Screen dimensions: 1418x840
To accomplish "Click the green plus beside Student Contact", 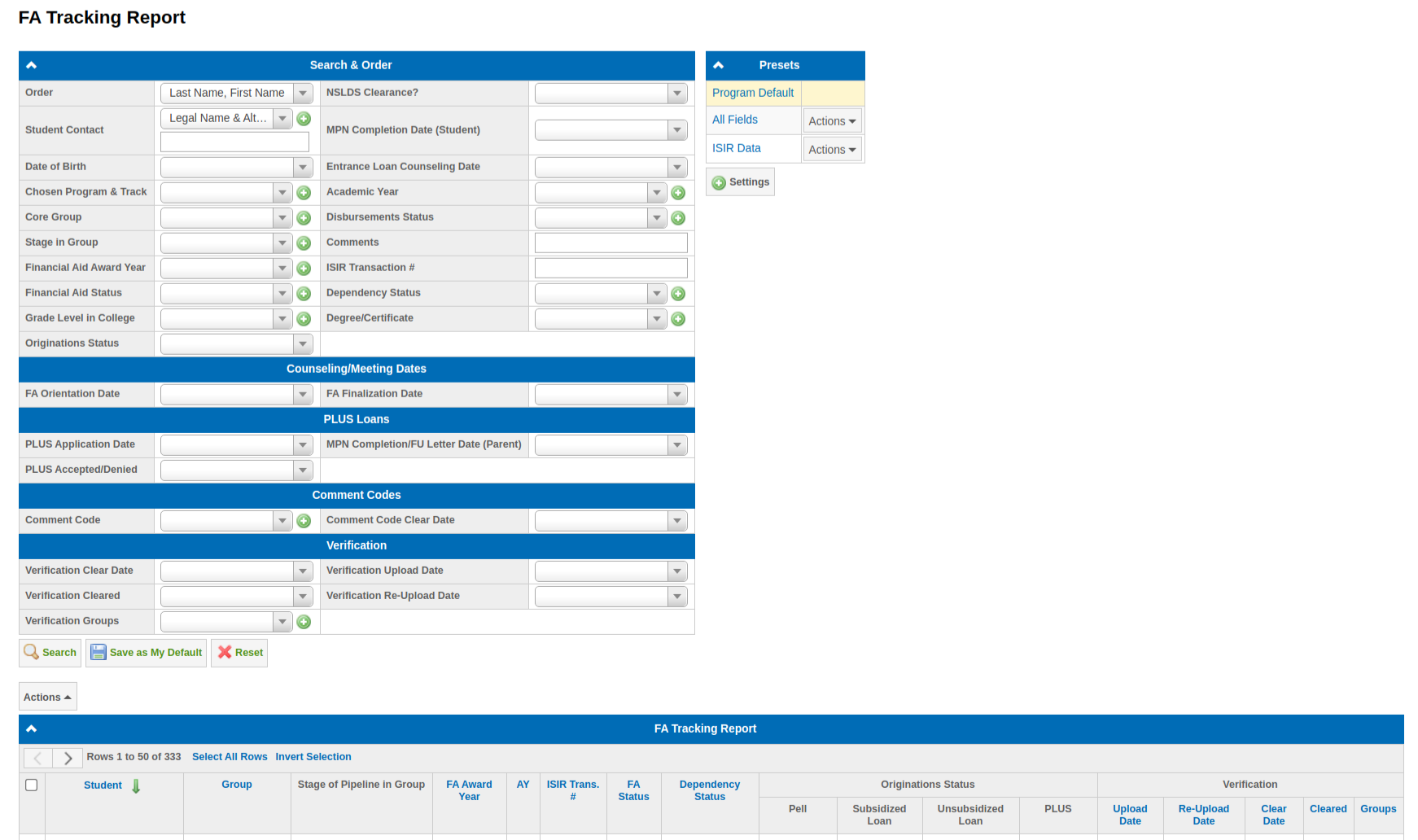I will coord(304,119).
